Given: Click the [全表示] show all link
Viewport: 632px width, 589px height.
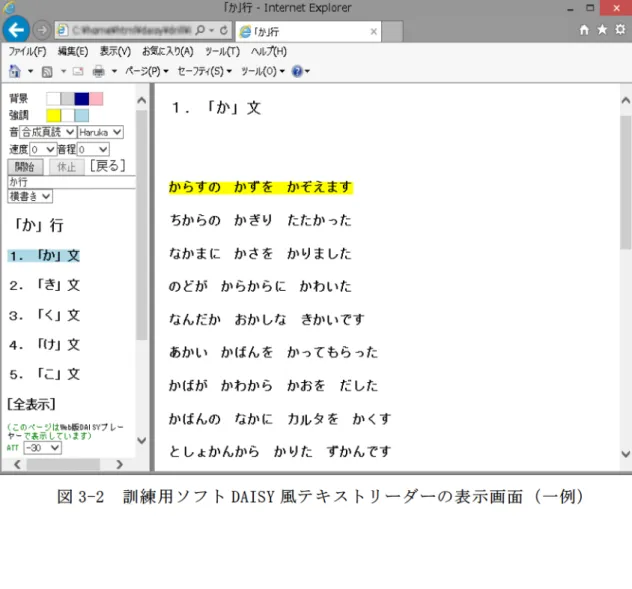Looking at the screenshot, I should coord(31,404).
